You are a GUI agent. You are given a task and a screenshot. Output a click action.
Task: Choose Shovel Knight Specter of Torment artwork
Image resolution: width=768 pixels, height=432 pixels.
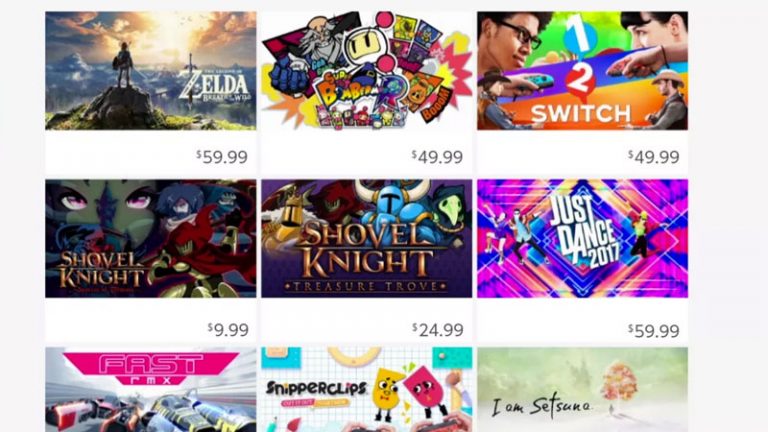[150, 239]
